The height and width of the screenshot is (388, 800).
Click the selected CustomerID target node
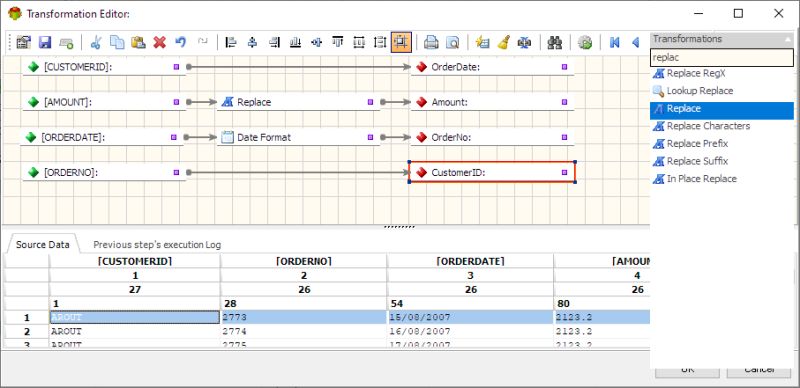pos(492,173)
